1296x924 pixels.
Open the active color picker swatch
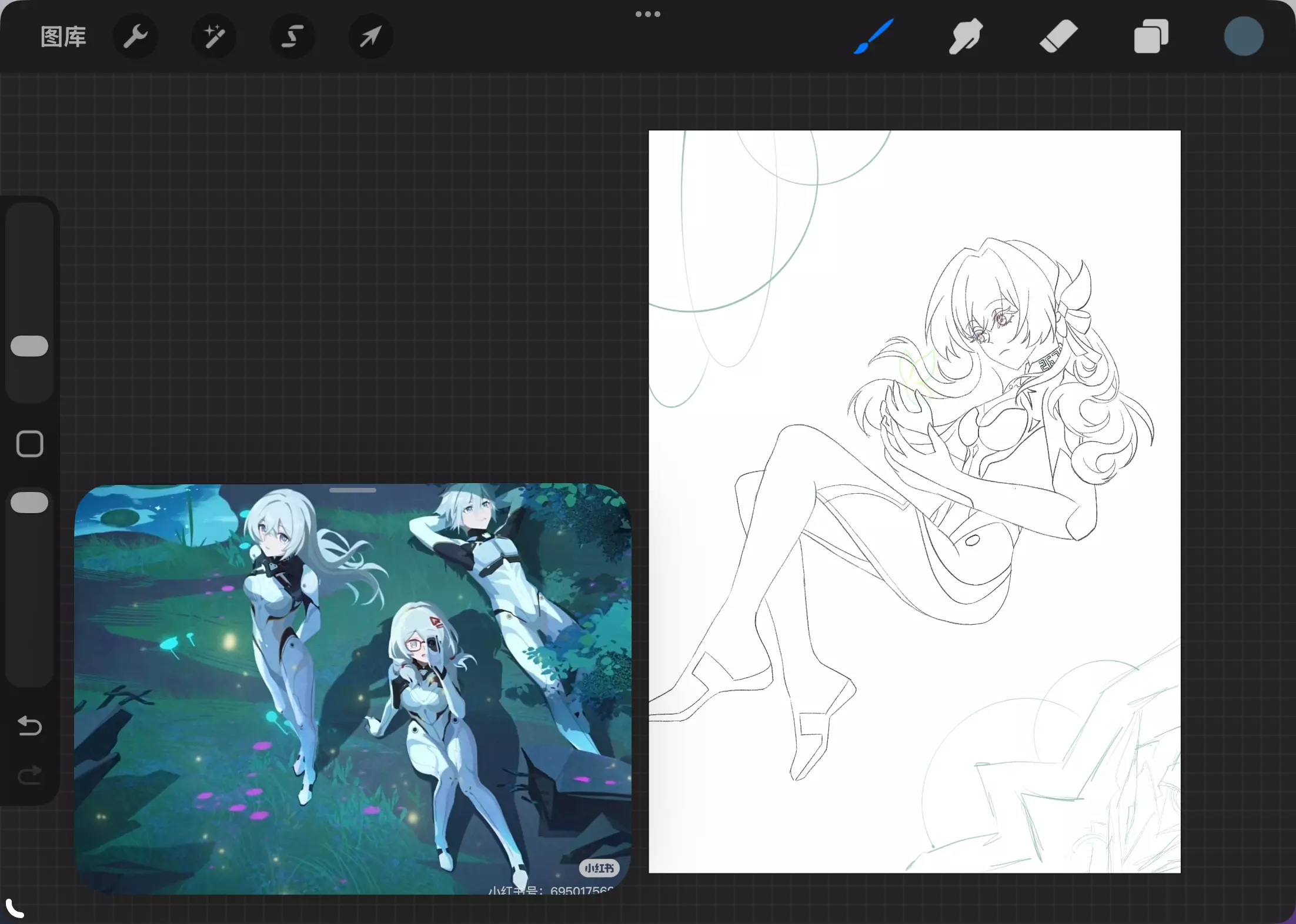click(1244, 36)
